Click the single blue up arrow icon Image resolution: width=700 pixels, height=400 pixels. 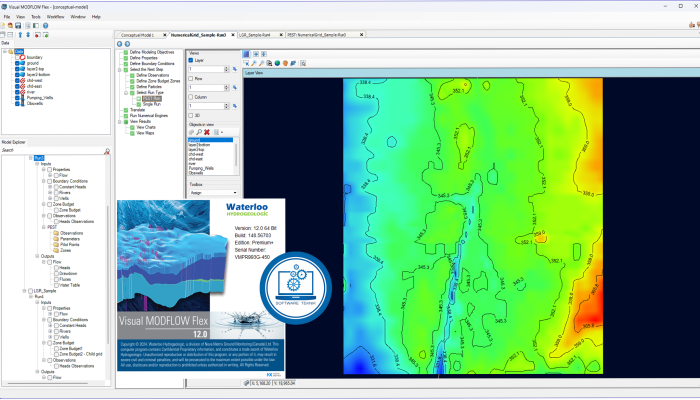point(20,34)
